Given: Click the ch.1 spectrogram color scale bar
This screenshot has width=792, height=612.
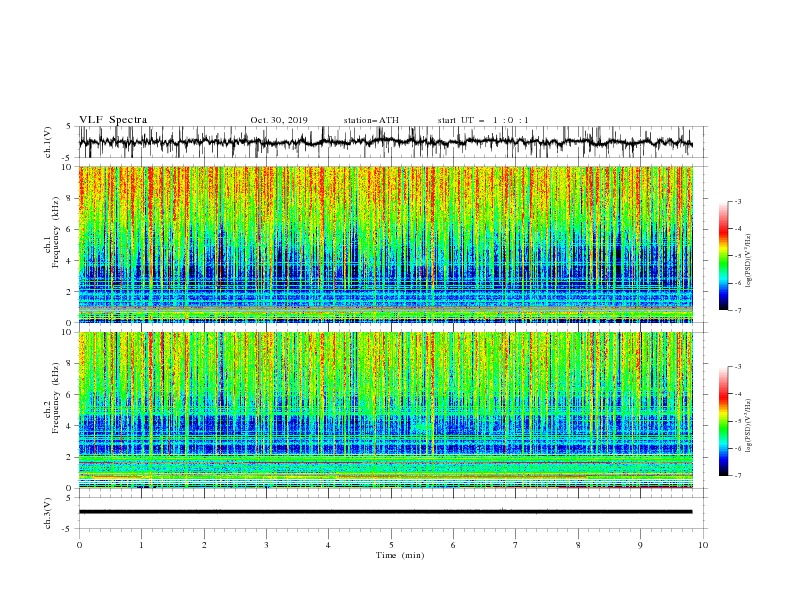Looking at the screenshot, I should (723, 256).
